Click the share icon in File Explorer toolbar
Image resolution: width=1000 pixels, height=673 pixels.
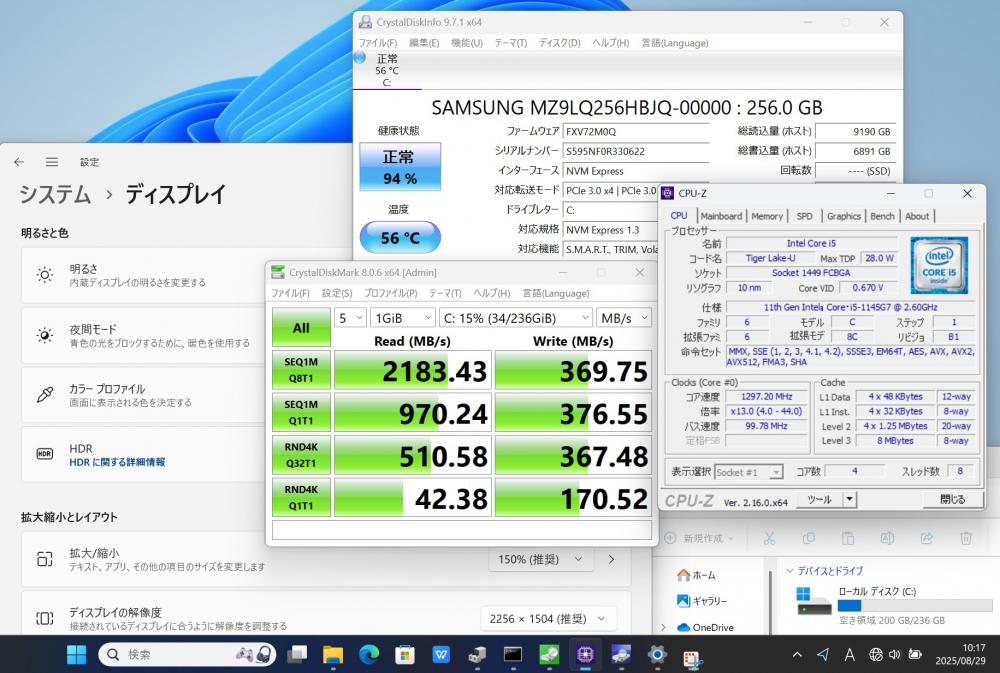[927, 538]
